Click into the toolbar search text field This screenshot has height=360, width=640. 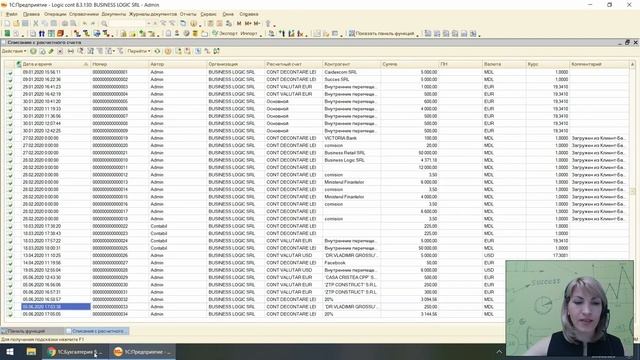127,24
